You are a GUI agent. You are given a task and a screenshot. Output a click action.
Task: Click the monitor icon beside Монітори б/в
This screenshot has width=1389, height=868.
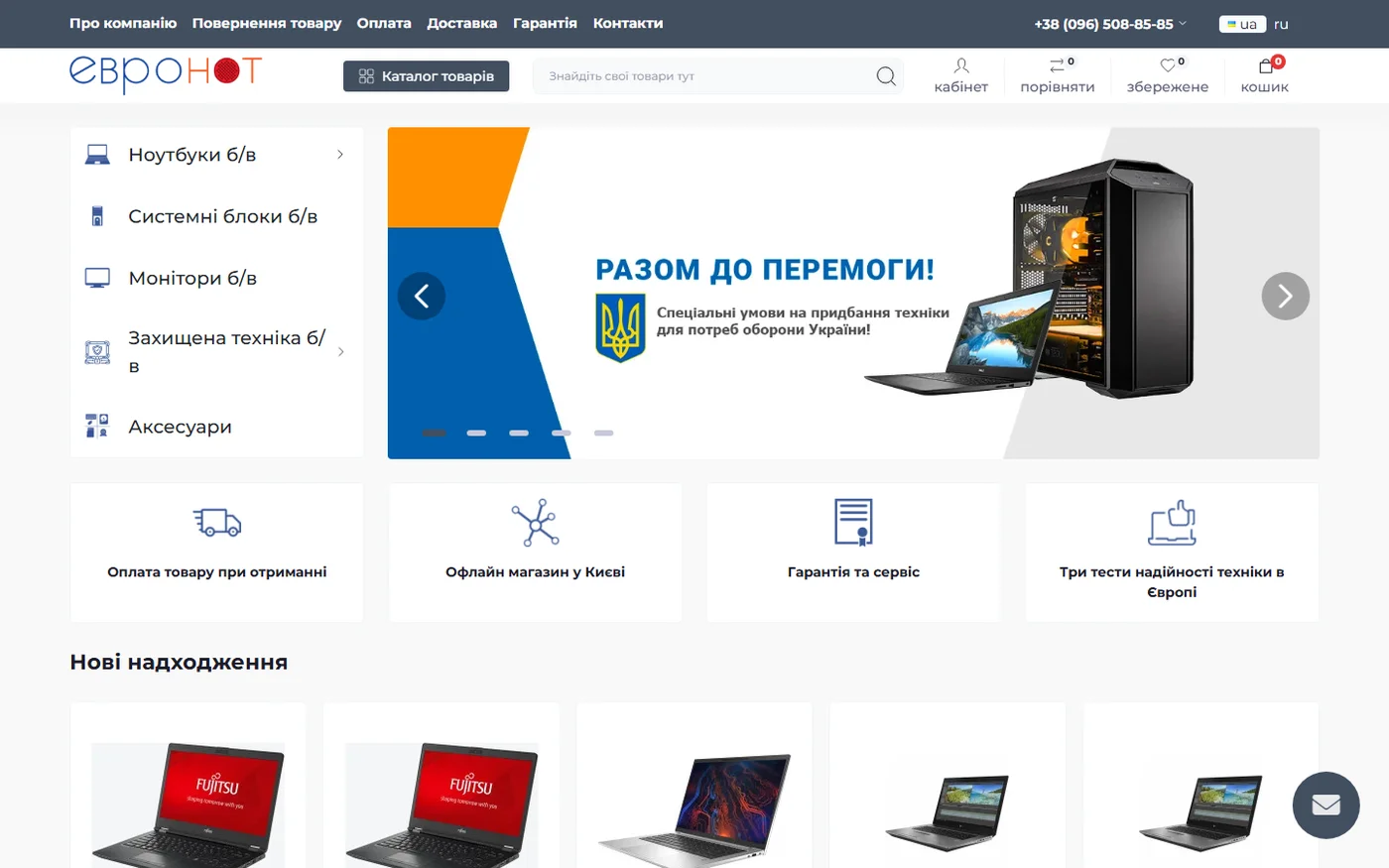97,278
